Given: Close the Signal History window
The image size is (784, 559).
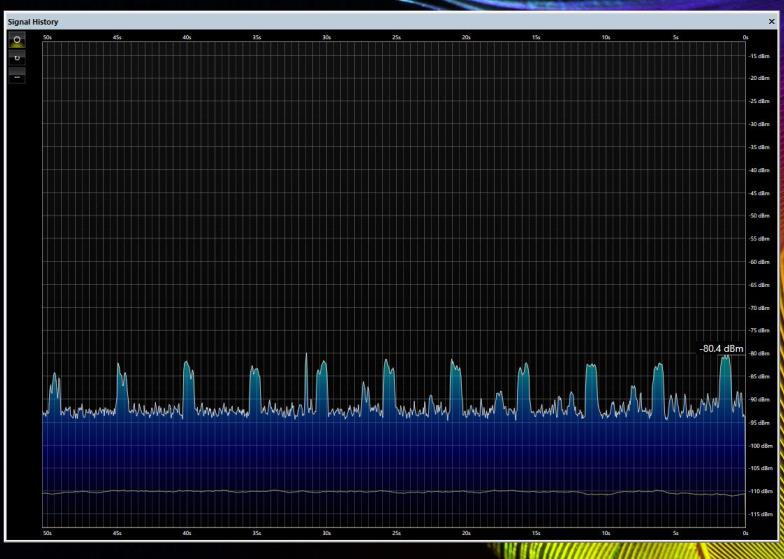Looking at the screenshot, I should pyautogui.click(x=772, y=22).
